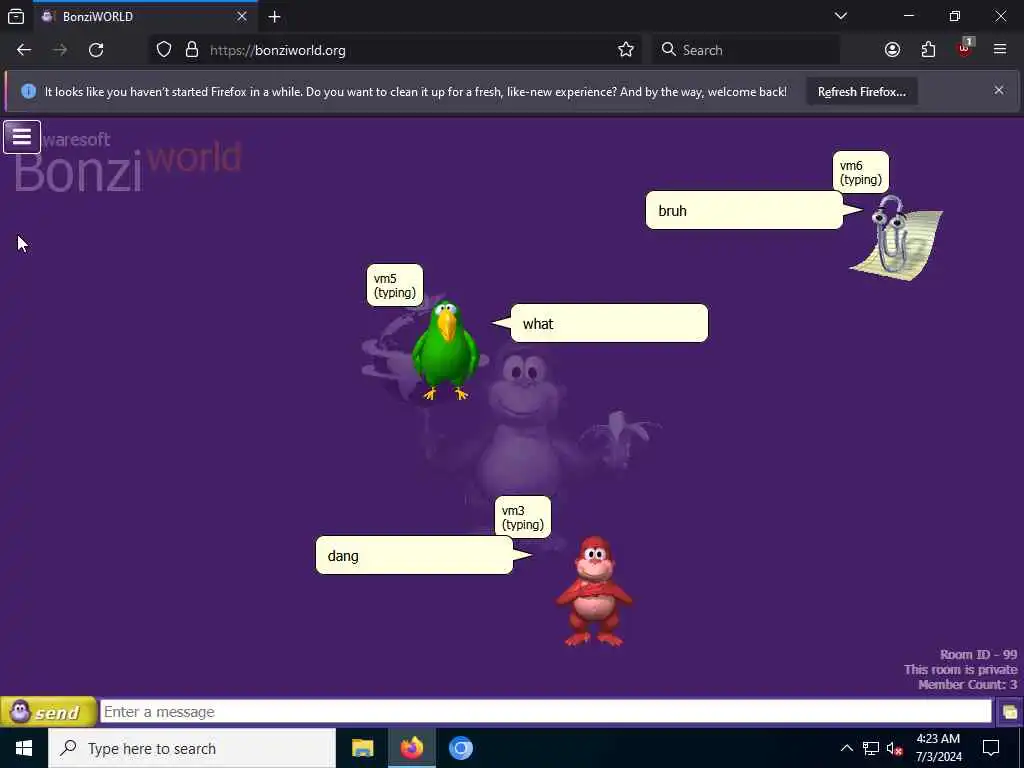The width and height of the screenshot is (1024, 768).
Task: Click the vm3 (typing) name tag
Action: click(x=522, y=517)
